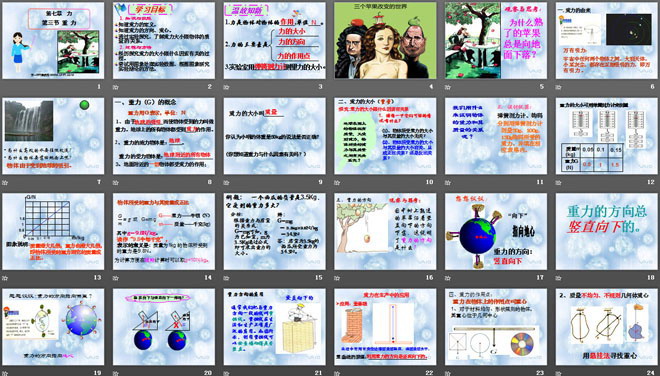Viewport: 660px width, 376px height.
Task: Click animation star icon under slide 16
Action: click(337, 278)
